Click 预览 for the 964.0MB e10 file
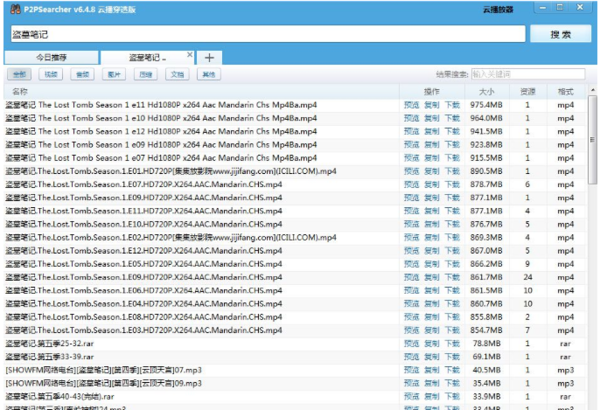 tap(411, 117)
